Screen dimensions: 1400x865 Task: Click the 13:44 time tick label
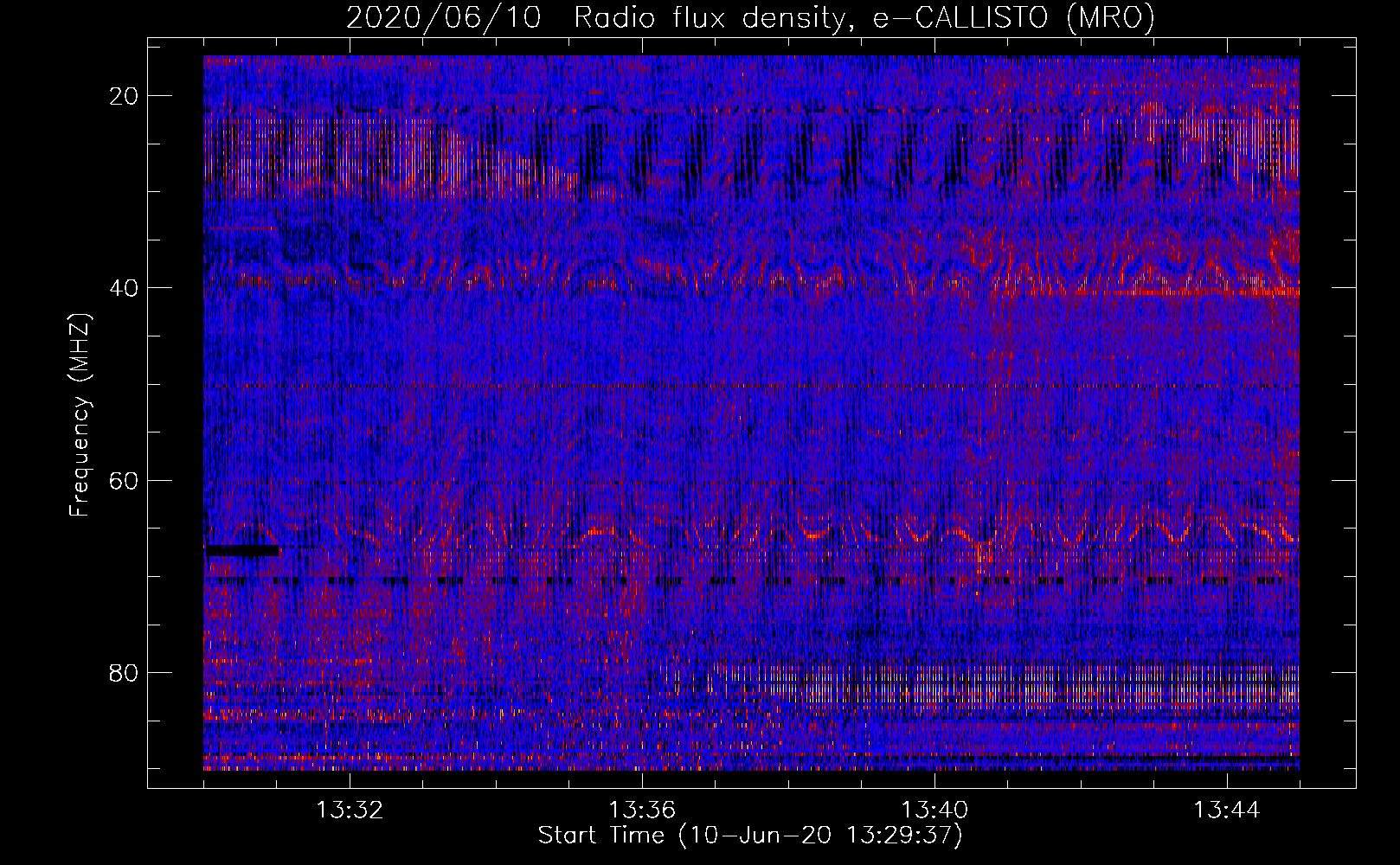coord(1227,811)
